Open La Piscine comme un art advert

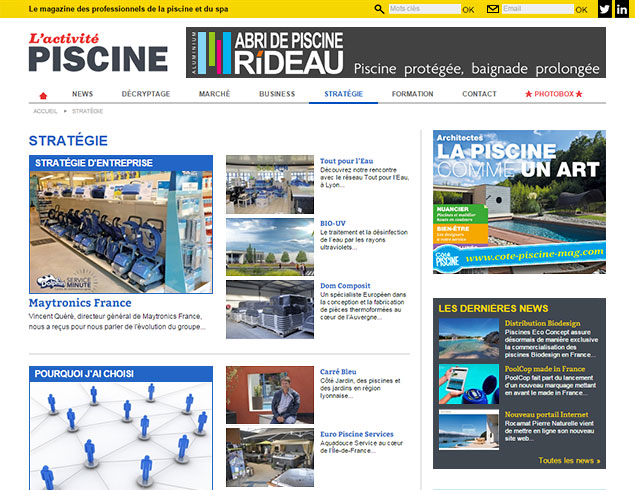(519, 202)
